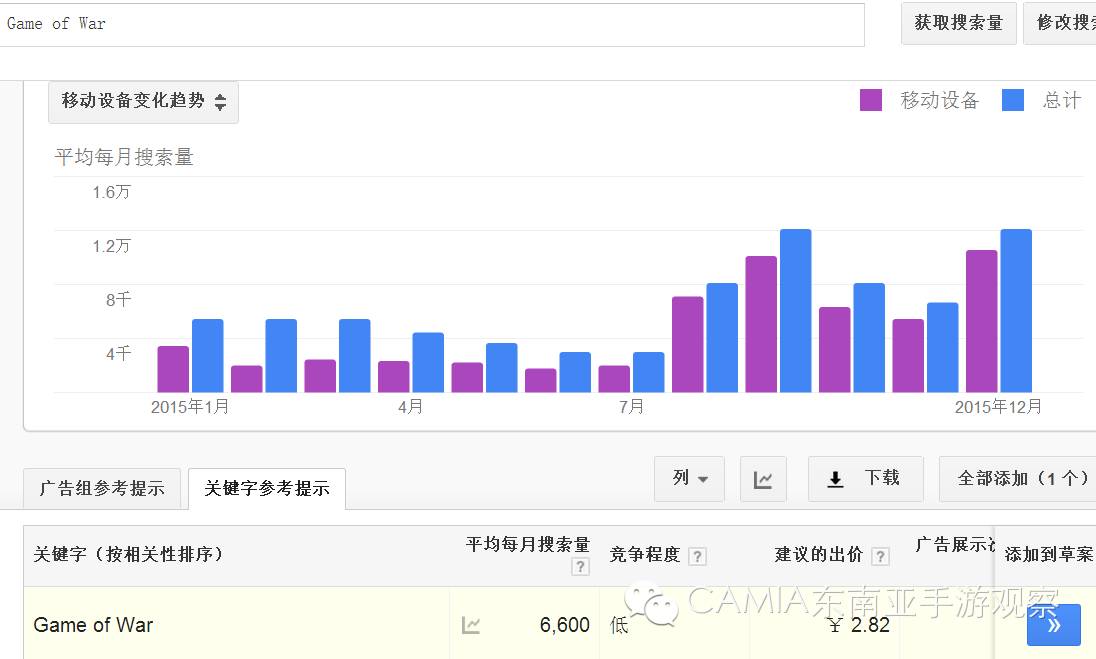The height and width of the screenshot is (659, 1096).
Task: Click the 2015年12月 purple mobile bar
Action: coord(981,321)
